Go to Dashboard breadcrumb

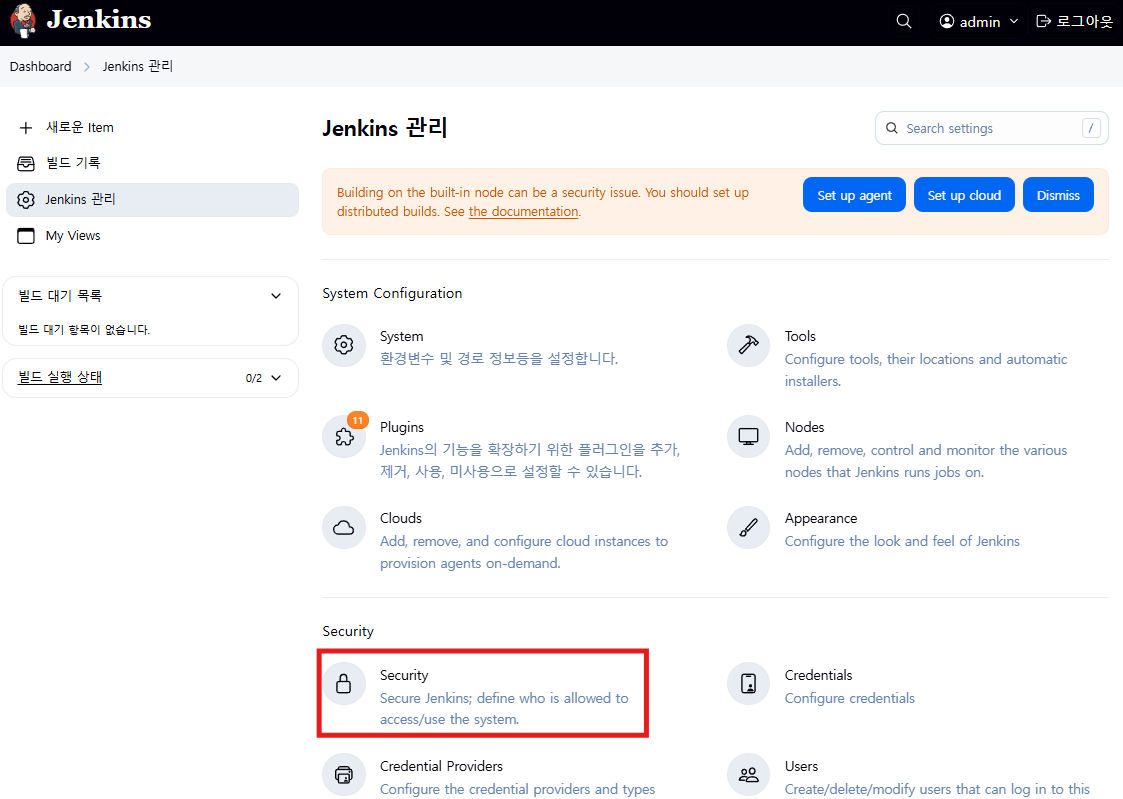pos(41,67)
